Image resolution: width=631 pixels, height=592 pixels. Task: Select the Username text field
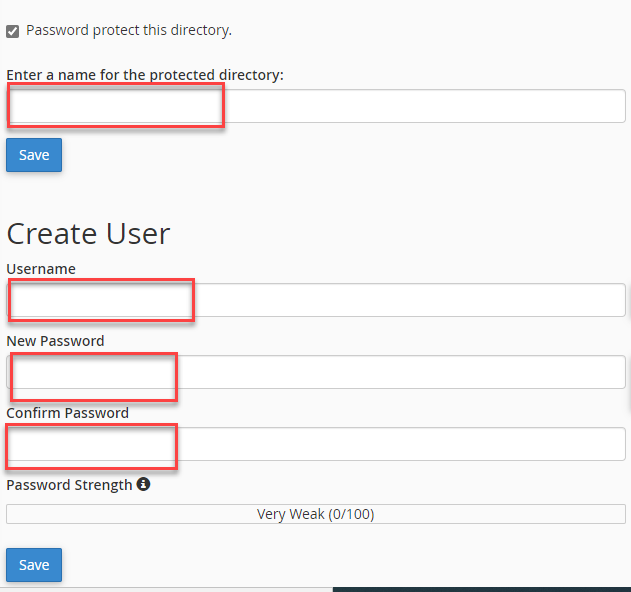[316, 300]
